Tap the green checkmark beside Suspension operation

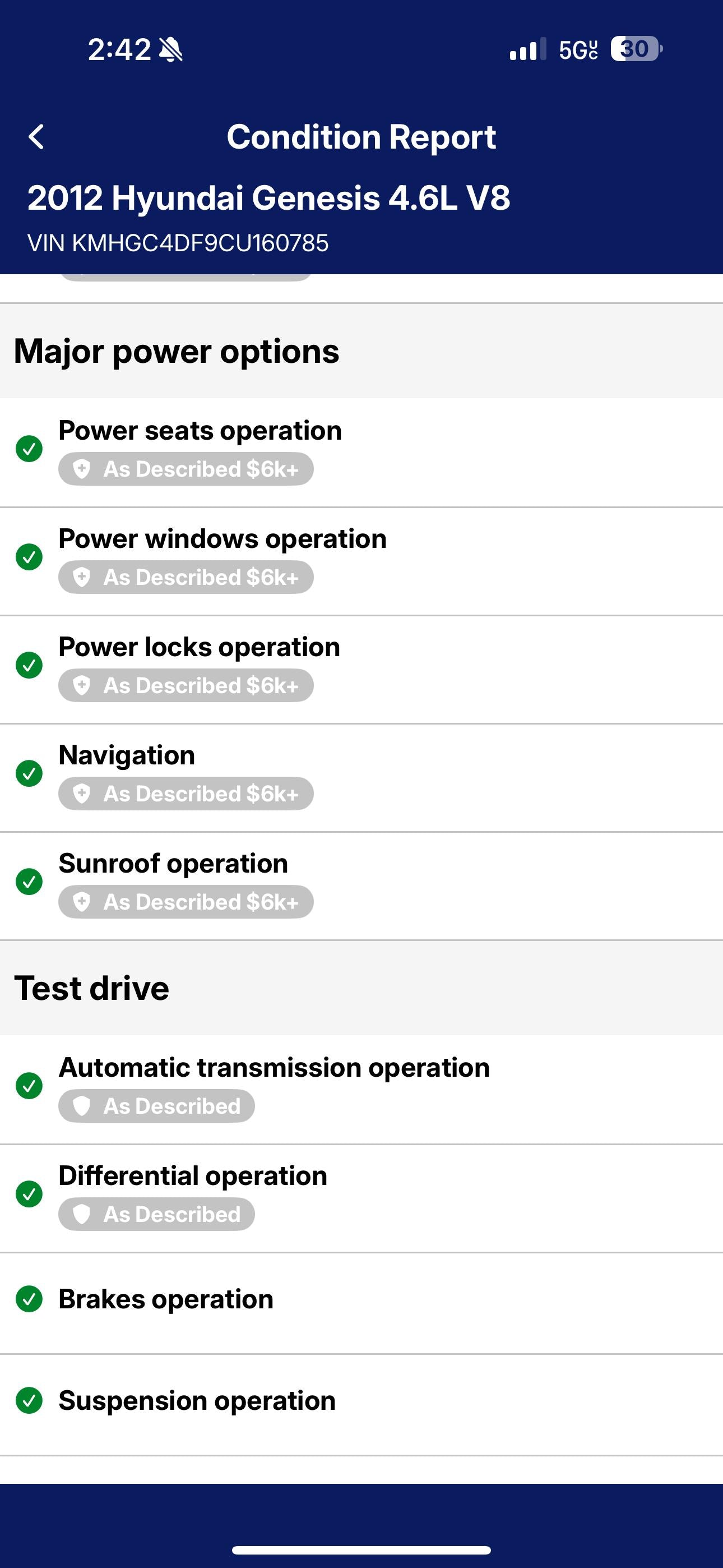click(x=29, y=1401)
